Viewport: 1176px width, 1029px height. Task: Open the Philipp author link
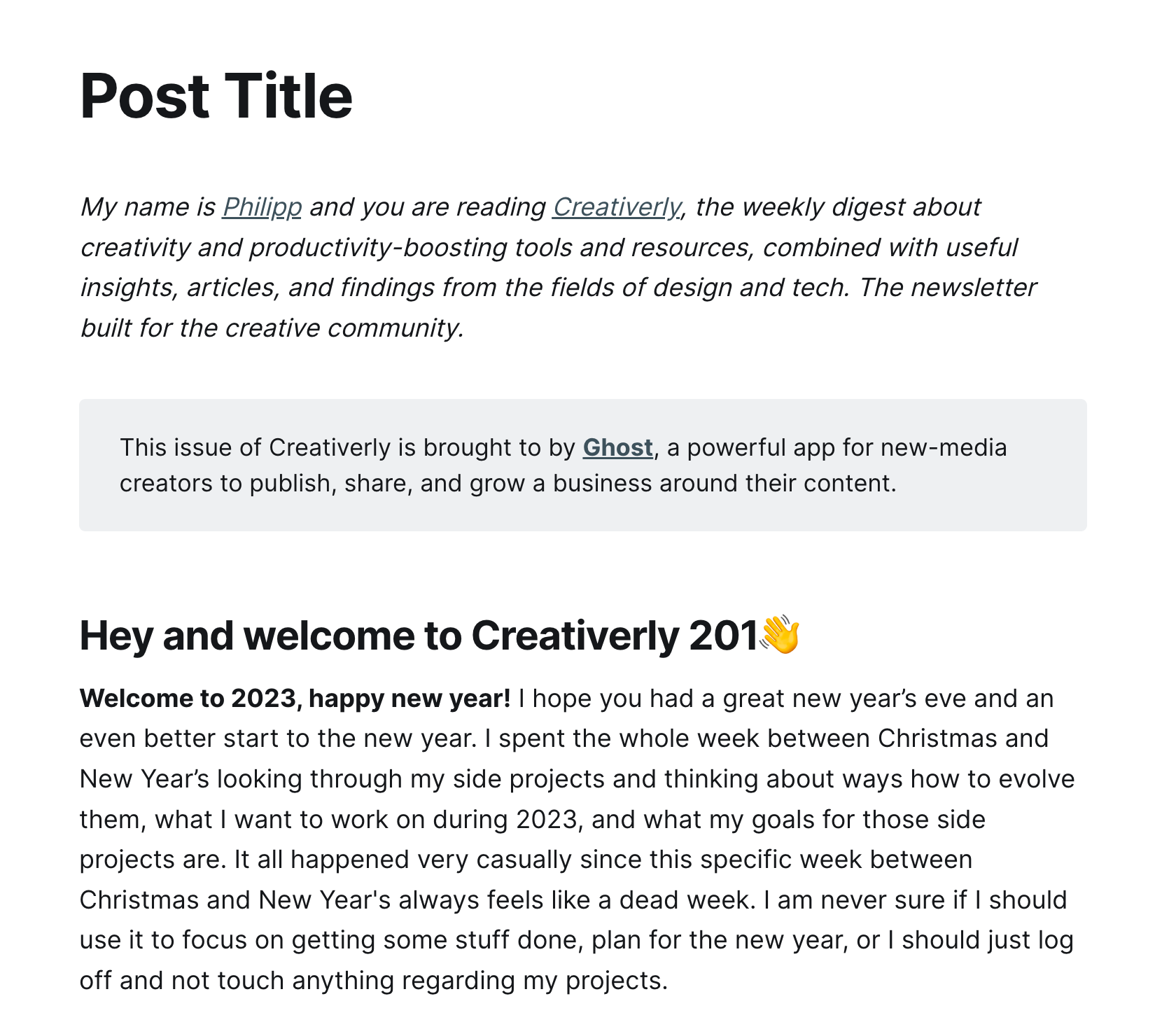pos(262,207)
